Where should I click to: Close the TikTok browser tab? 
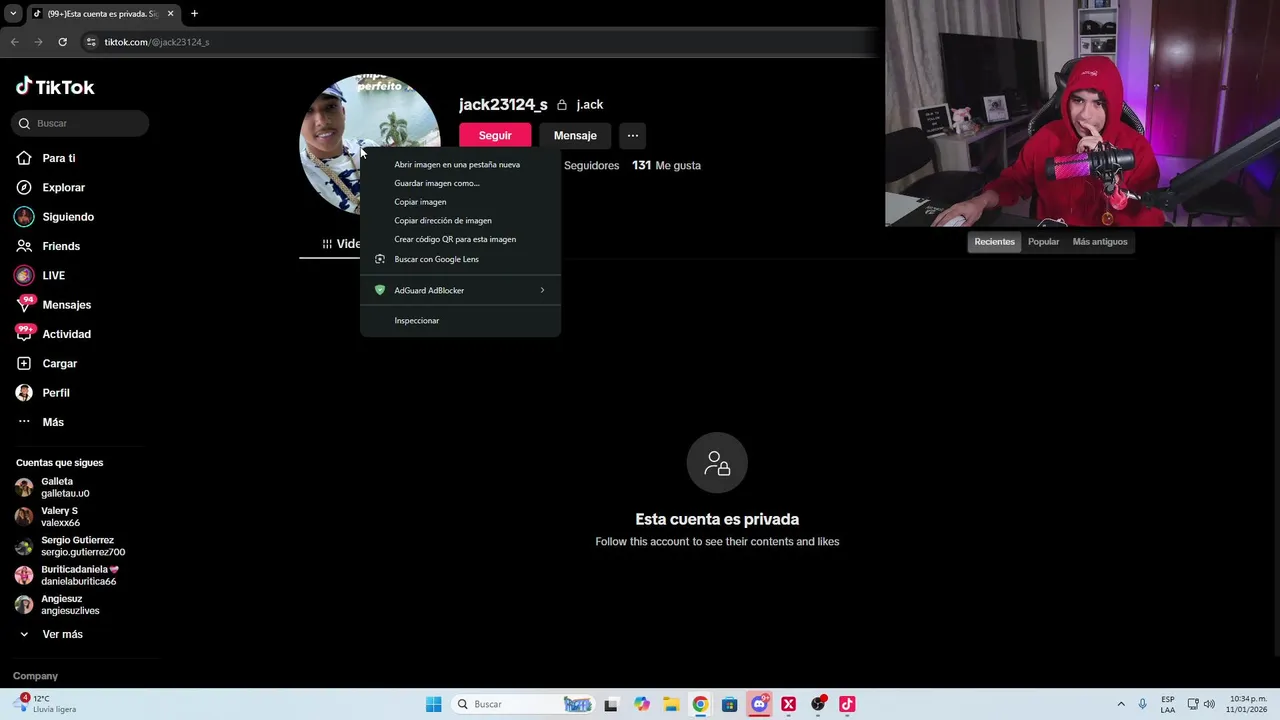pyautogui.click(x=171, y=14)
